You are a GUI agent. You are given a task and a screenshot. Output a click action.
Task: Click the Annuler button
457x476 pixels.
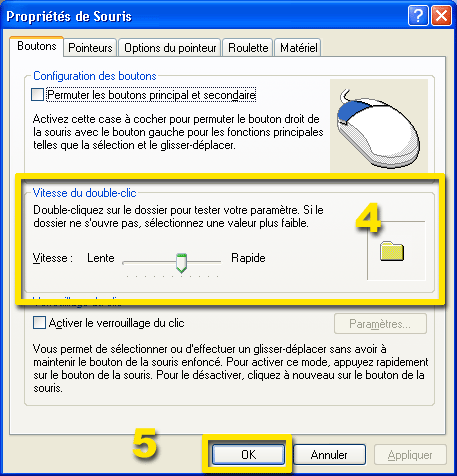click(329, 454)
